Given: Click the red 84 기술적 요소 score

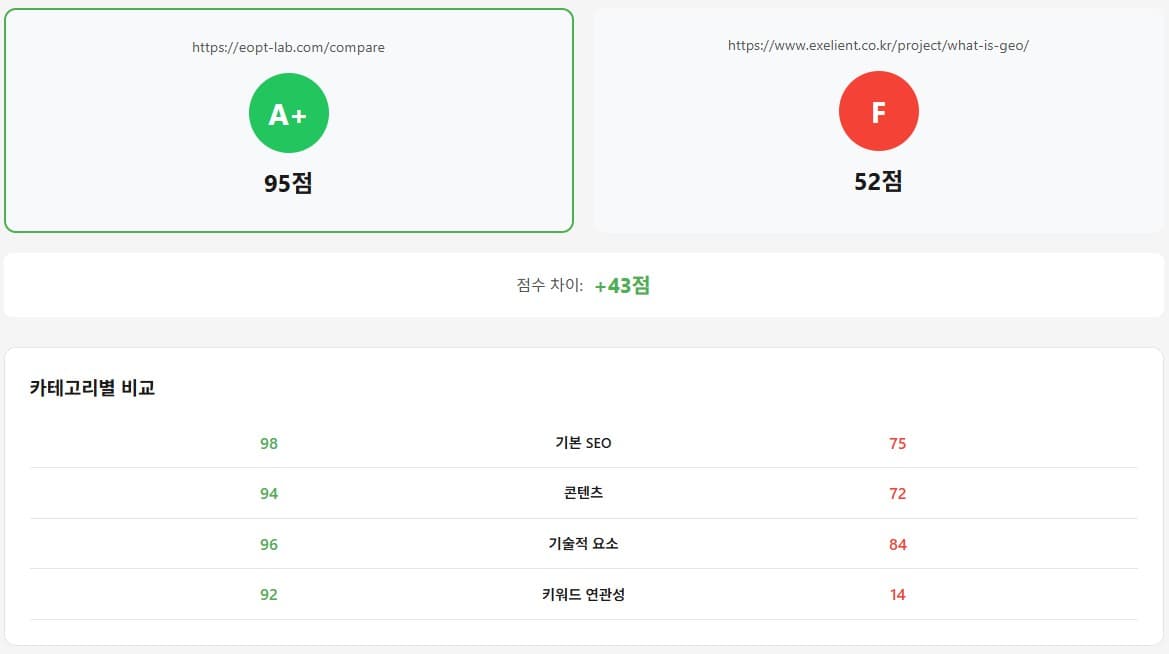Looking at the screenshot, I should pyautogui.click(x=898, y=544).
